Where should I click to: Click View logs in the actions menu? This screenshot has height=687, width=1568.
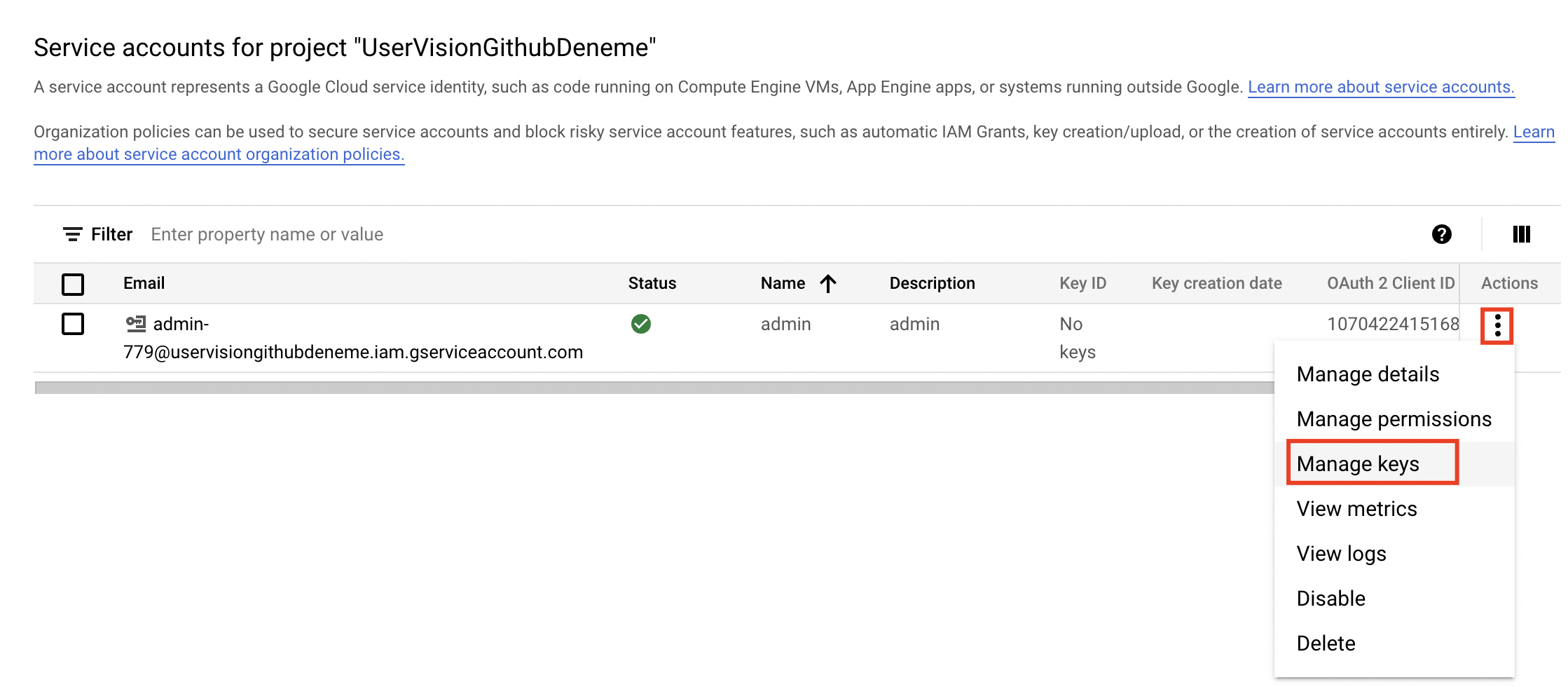[x=1341, y=553]
